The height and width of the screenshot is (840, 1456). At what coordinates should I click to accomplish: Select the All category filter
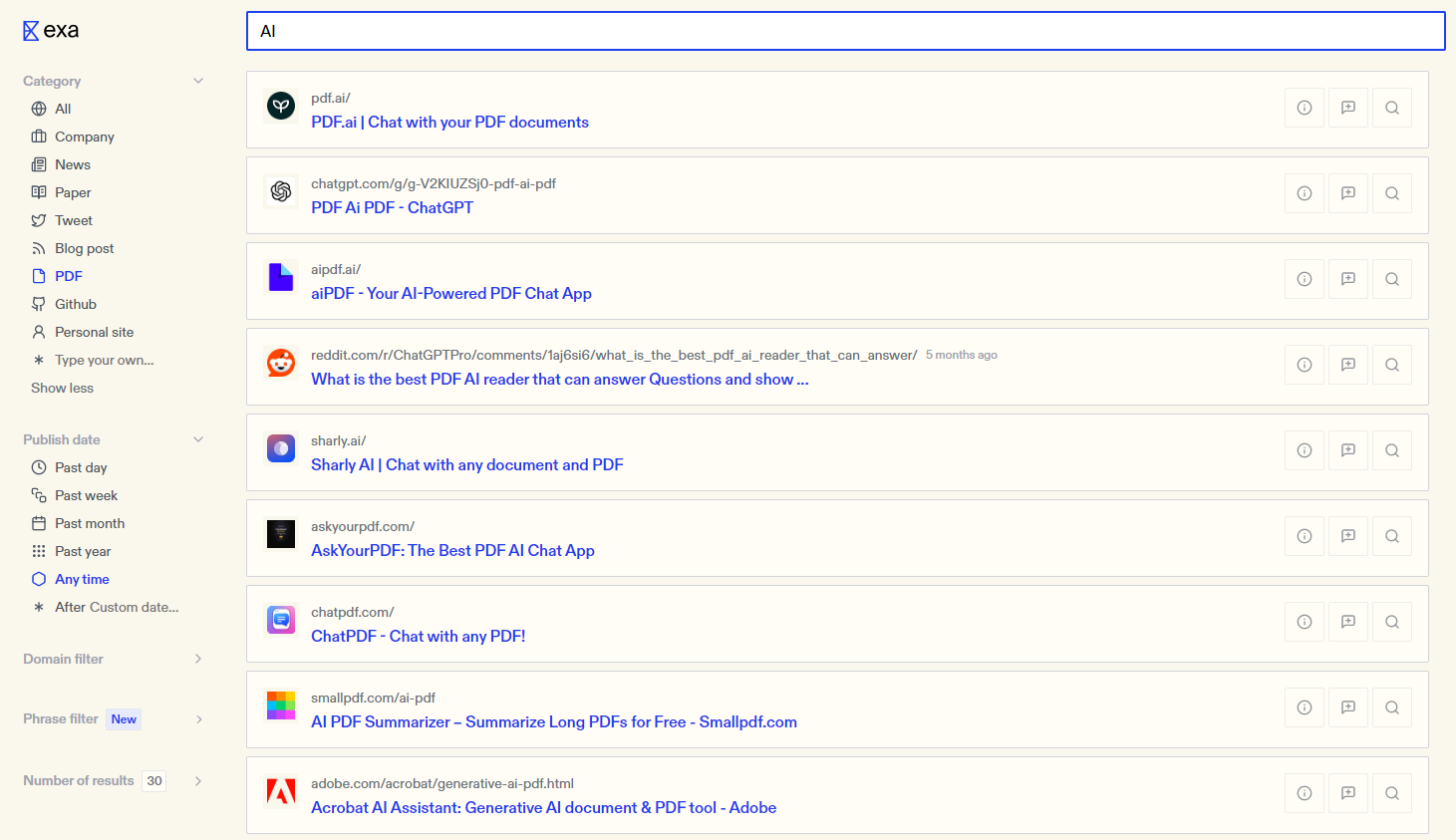pyautogui.click(x=51, y=109)
